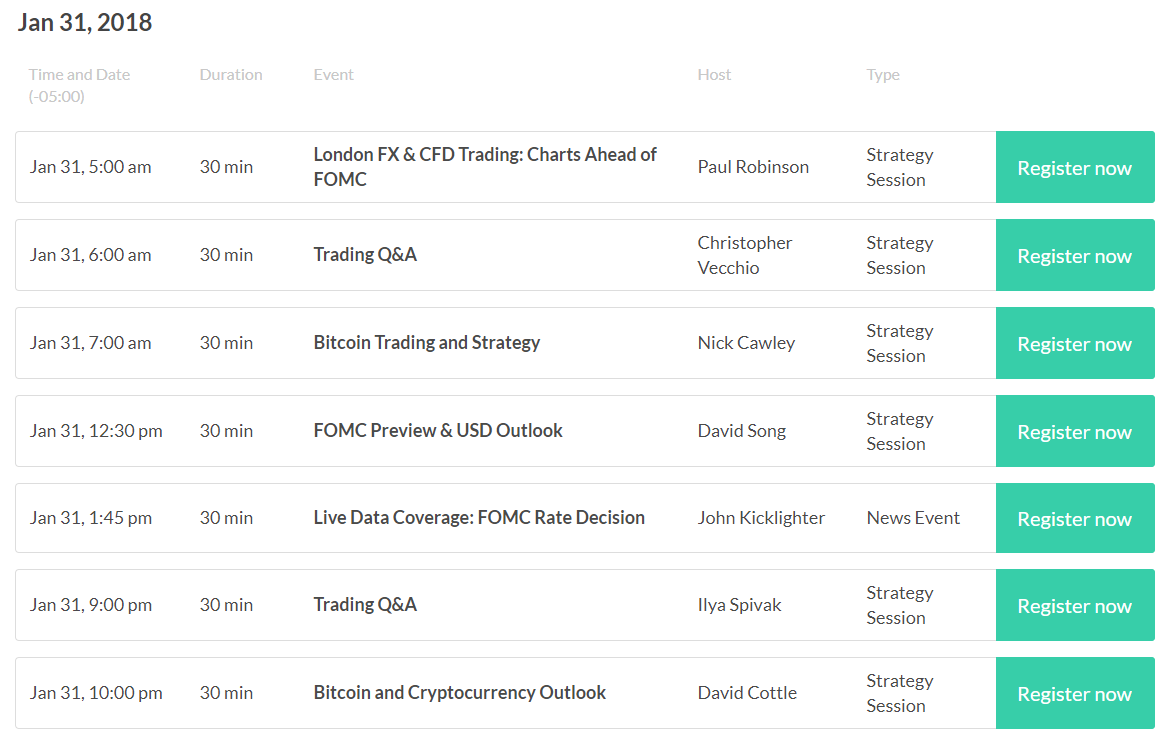Open FOMC Preview & USD Outlook title
1169x742 pixels.
coord(438,431)
